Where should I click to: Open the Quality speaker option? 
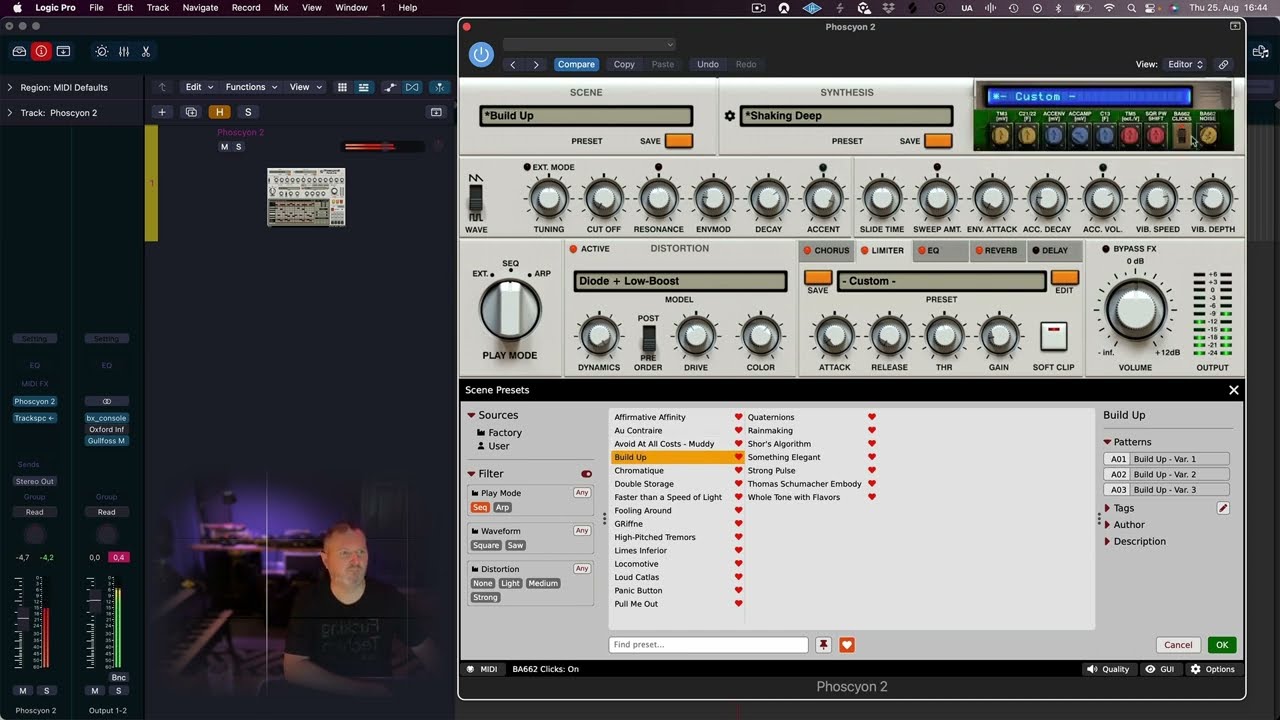(x=1108, y=669)
